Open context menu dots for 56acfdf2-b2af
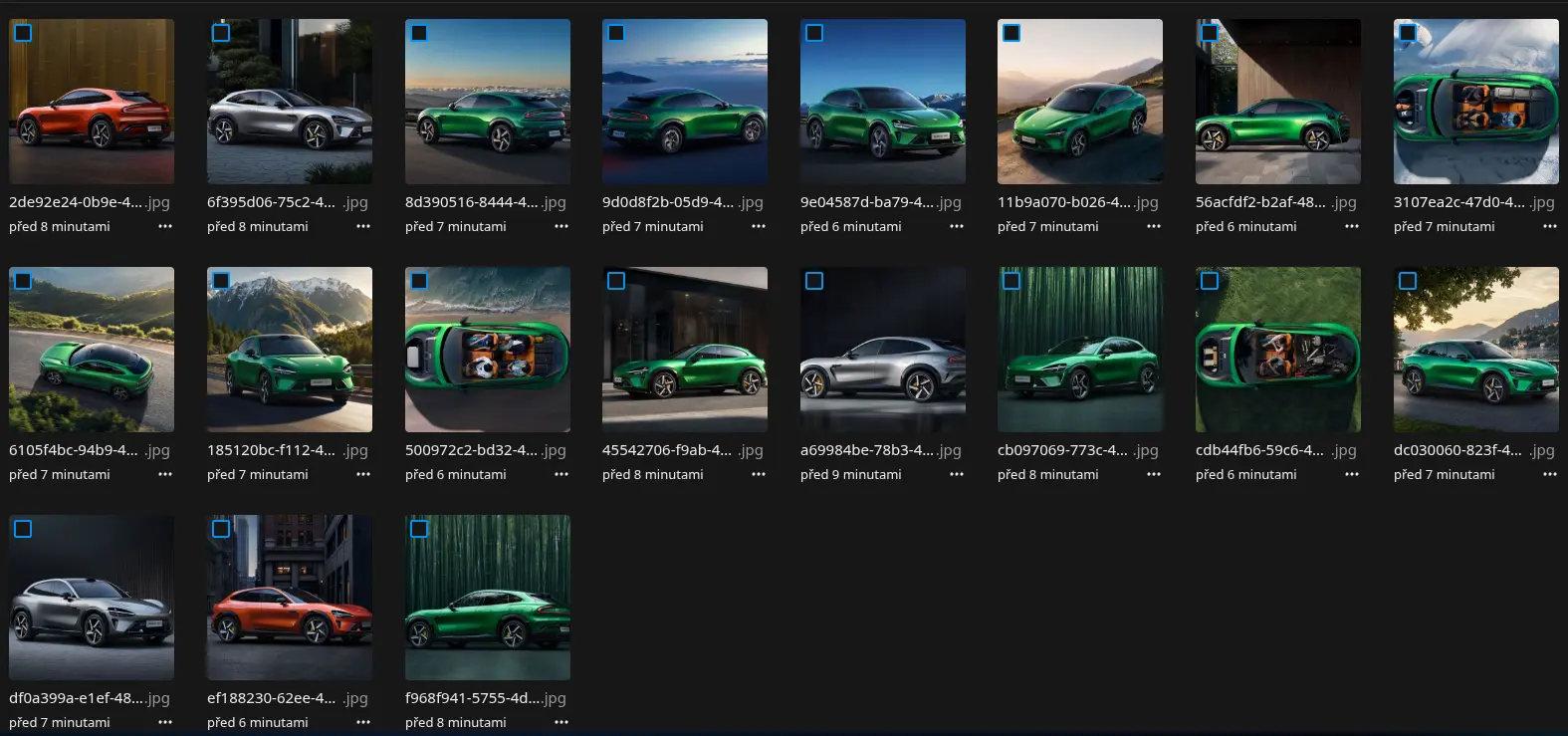 [1352, 227]
